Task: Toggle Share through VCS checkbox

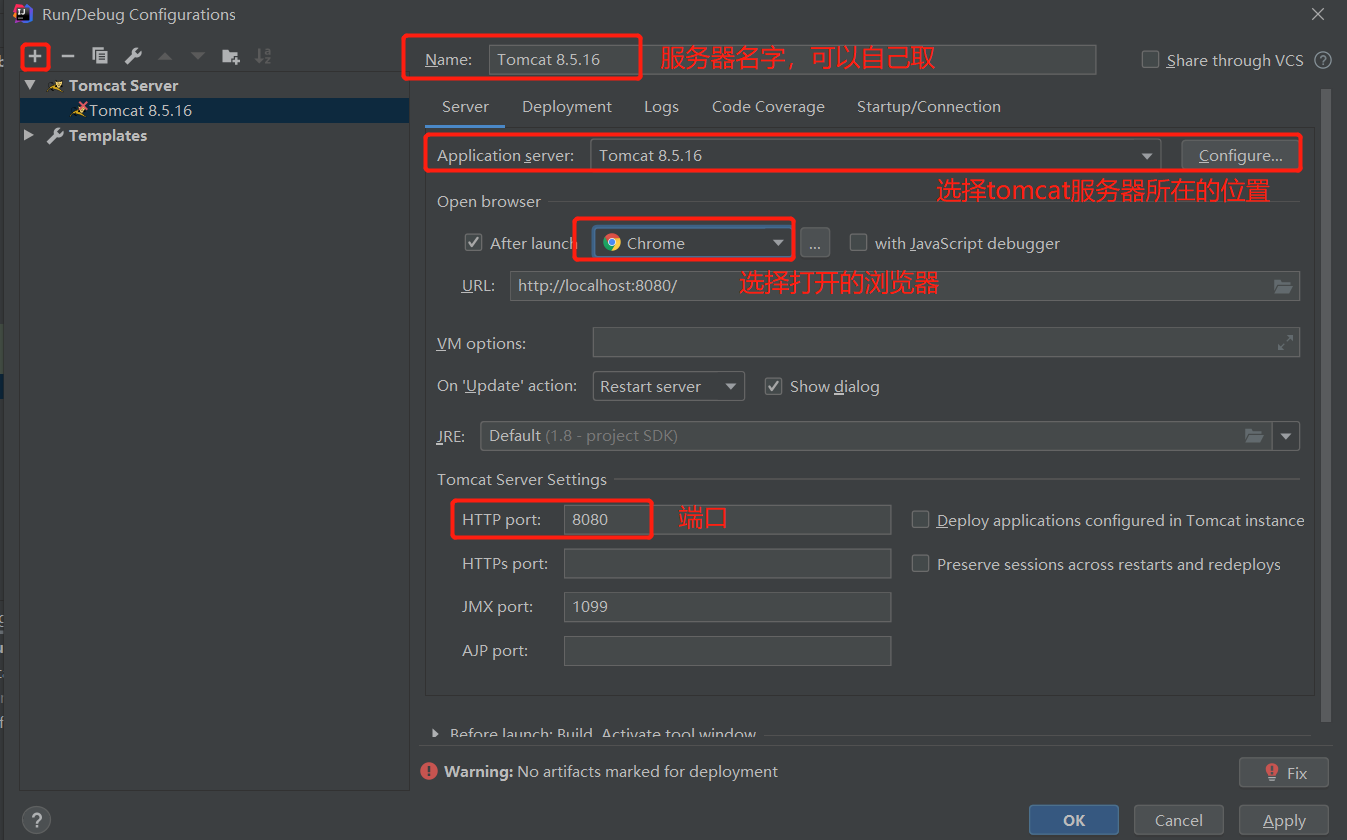Action: [1150, 60]
